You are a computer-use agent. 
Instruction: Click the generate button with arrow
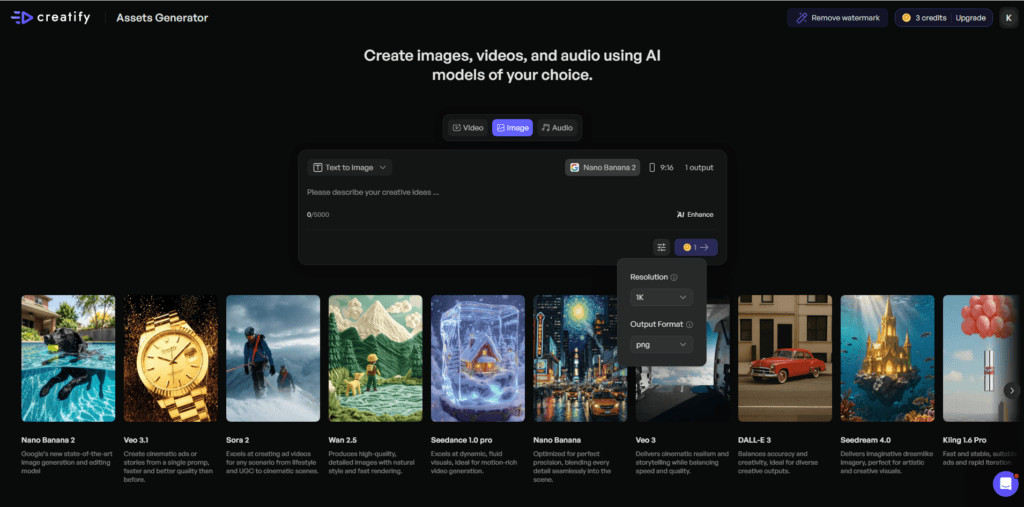click(696, 247)
